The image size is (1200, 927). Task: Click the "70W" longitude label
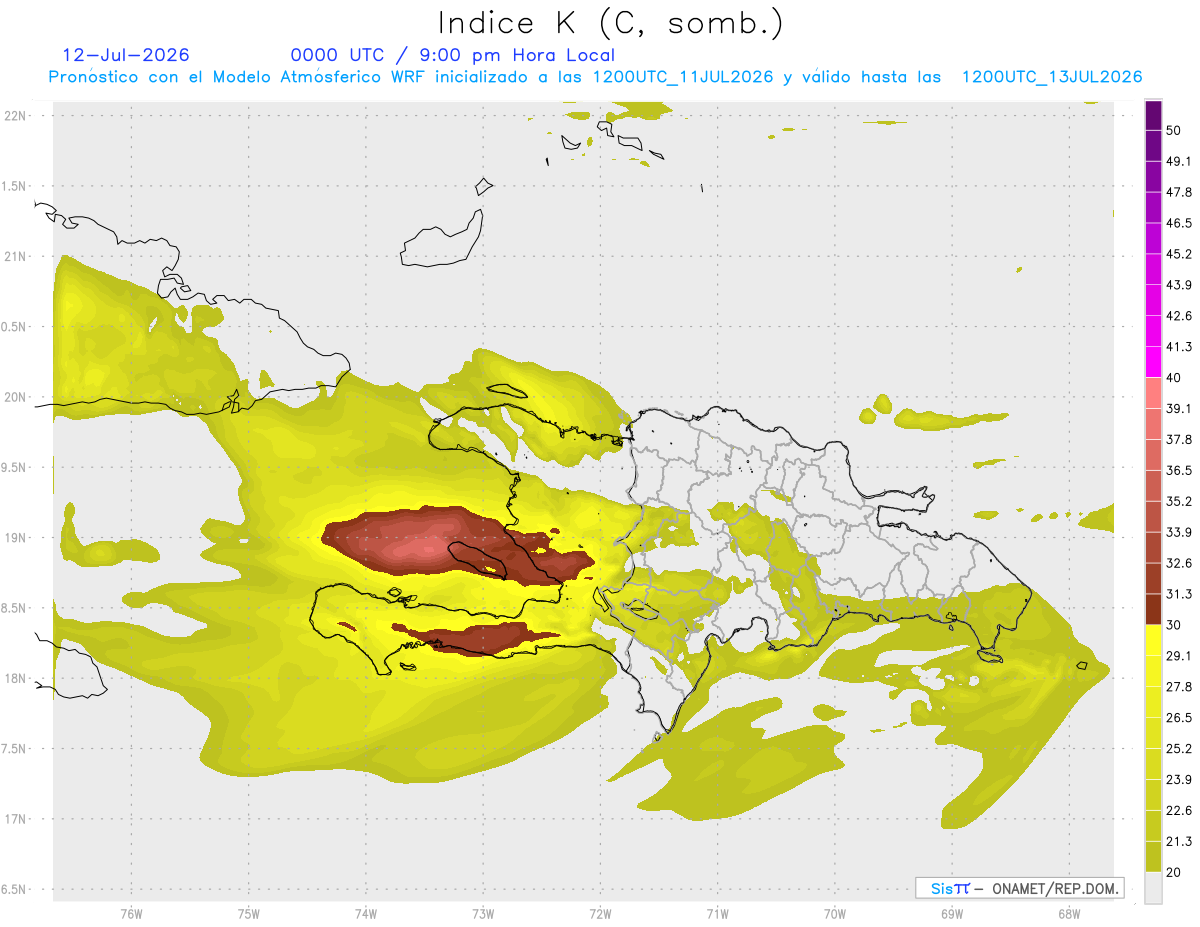pos(834,914)
